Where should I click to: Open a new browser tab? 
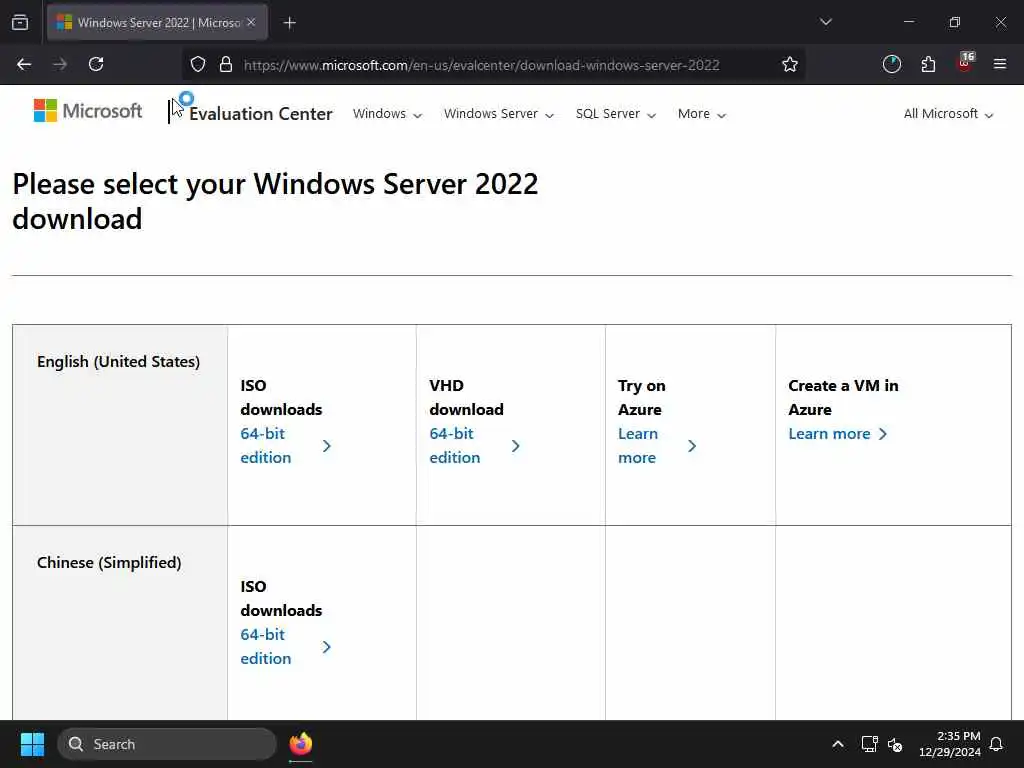(x=289, y=23)
